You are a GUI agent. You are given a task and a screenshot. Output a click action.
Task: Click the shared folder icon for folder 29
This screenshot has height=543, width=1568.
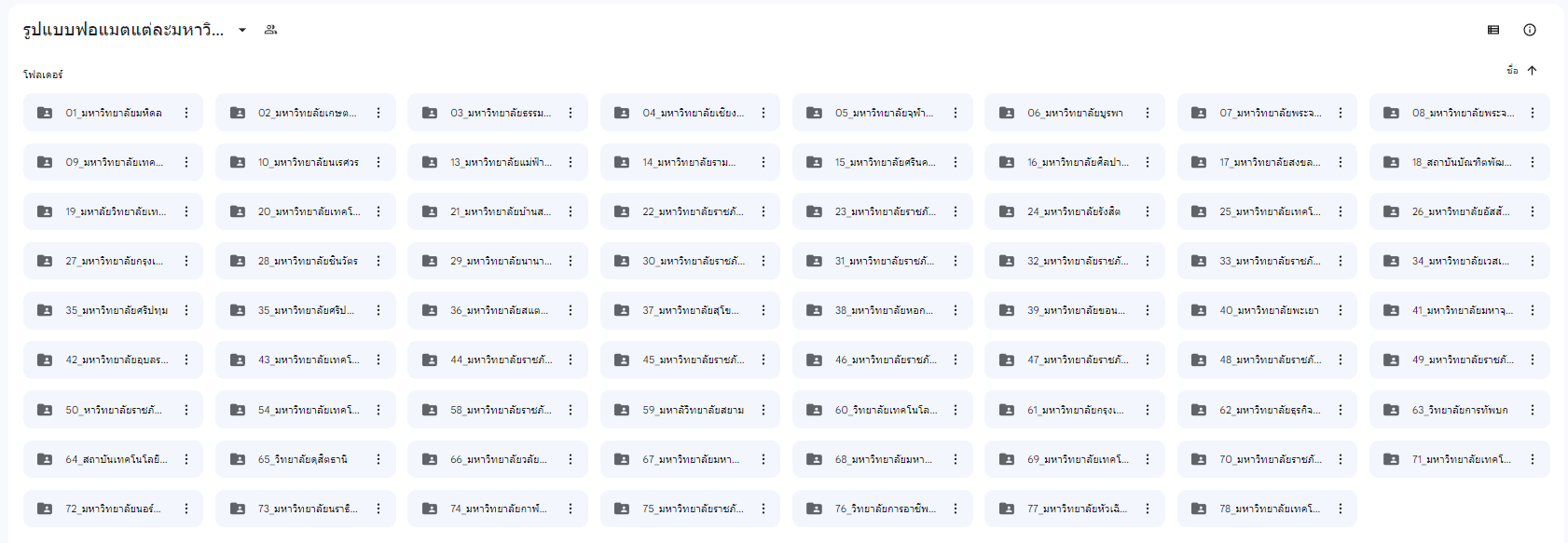point(430,261)
